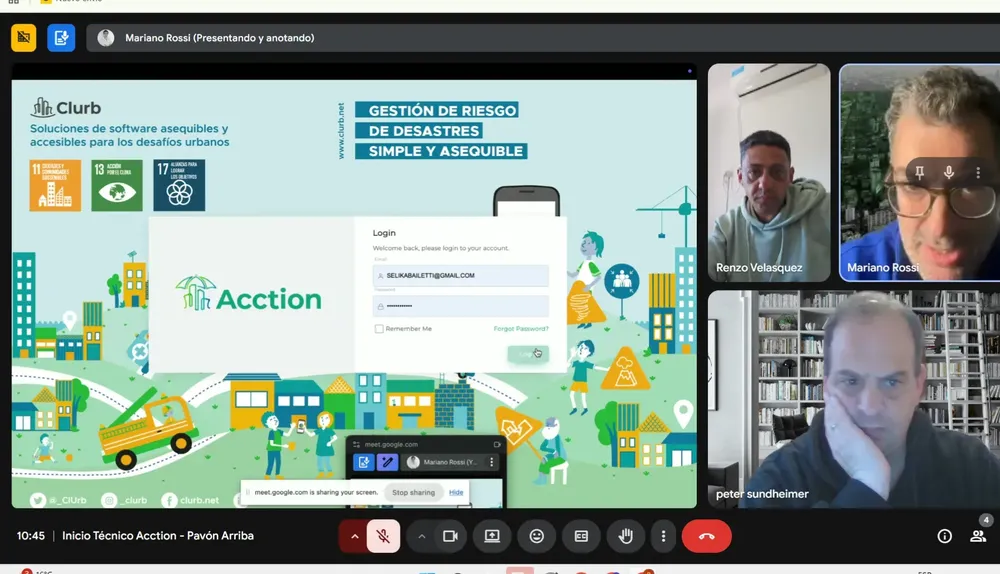Pin Mariano Rossi's video tile

919,172
